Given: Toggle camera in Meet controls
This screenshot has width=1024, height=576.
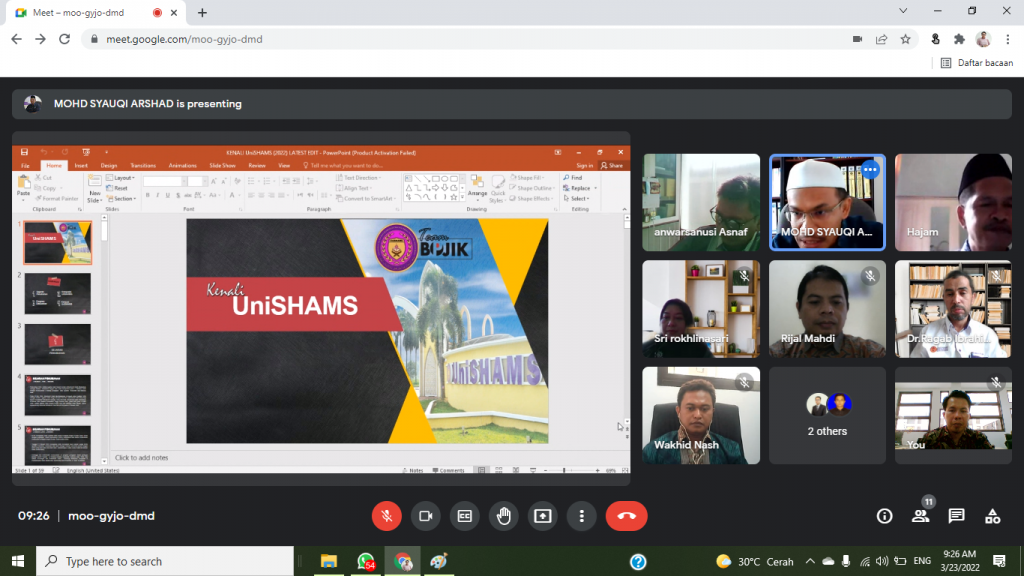Looking at the screenshot, I should tap(426, 516).
